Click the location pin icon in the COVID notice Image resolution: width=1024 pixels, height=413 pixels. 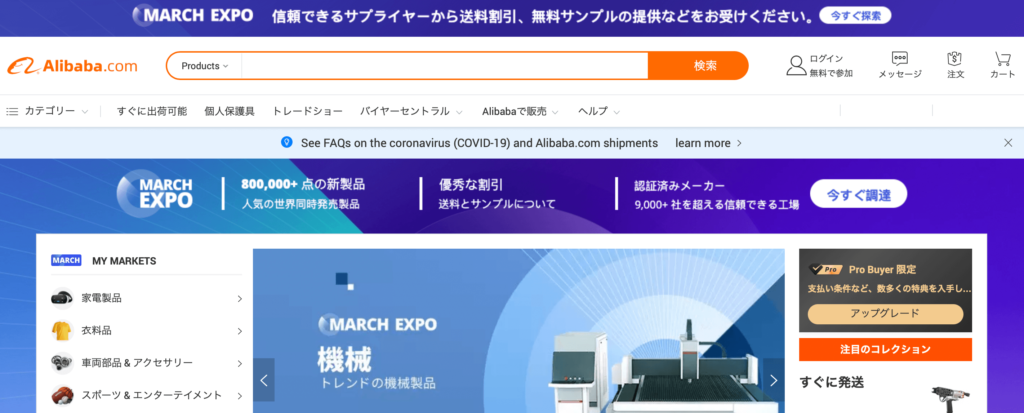point(286,142)
